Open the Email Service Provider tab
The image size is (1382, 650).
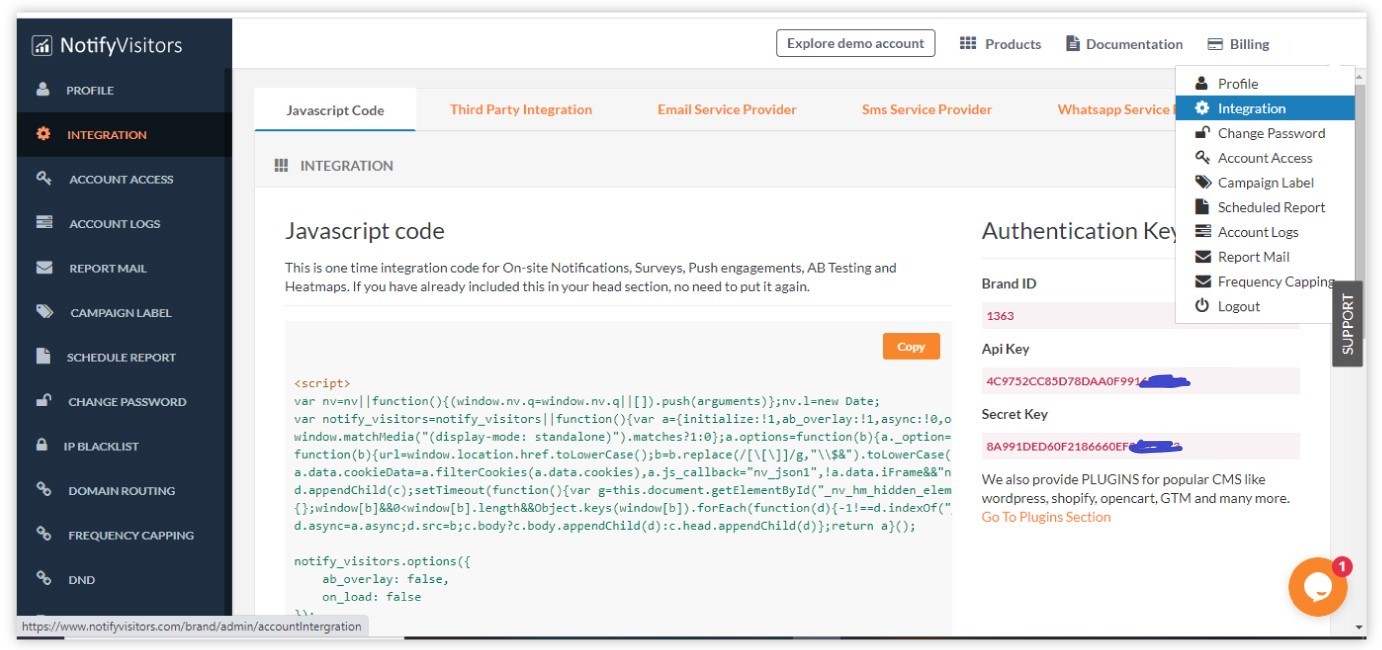tap(726, 110)
